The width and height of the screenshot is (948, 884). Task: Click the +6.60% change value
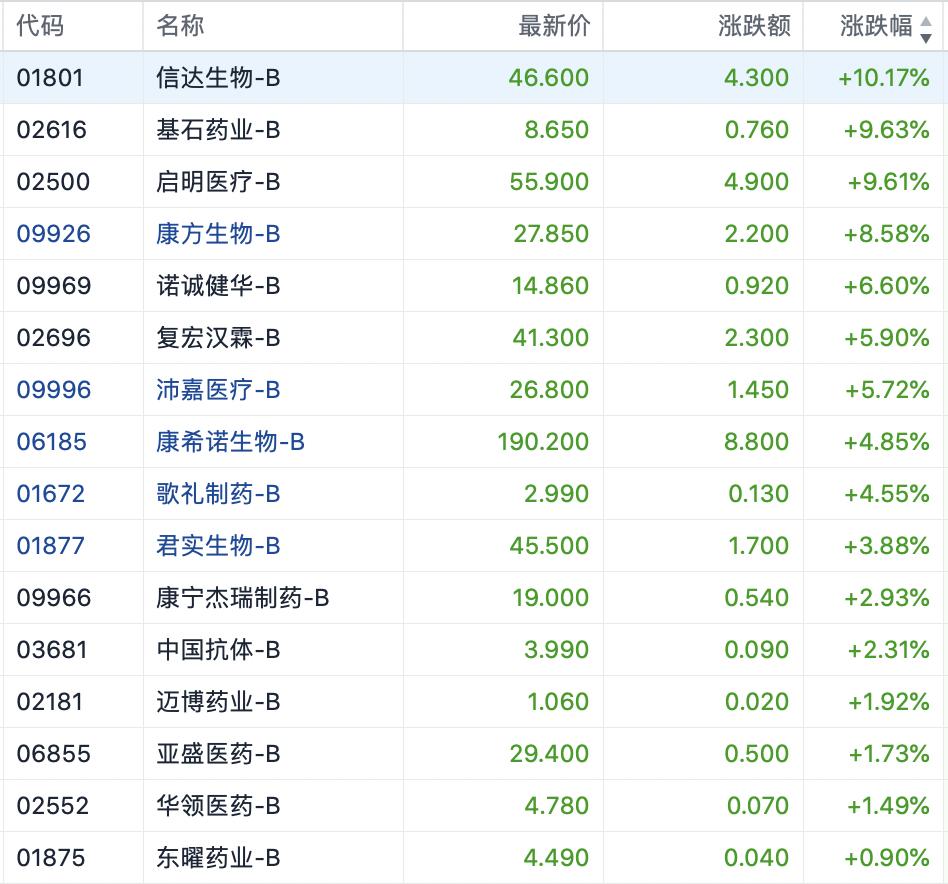(887, 286)
